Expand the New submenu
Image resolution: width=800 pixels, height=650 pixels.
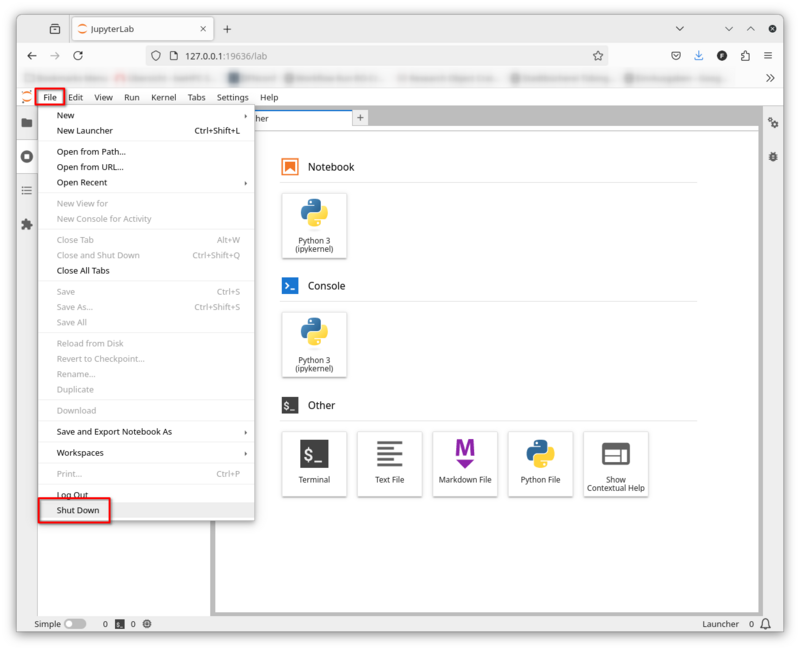147,115
